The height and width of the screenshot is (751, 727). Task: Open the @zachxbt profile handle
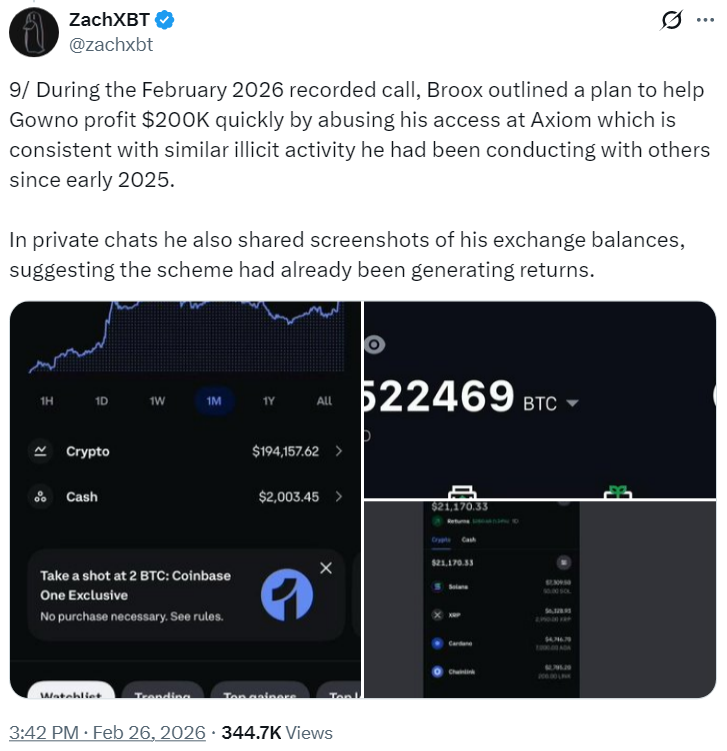[110, 44]
